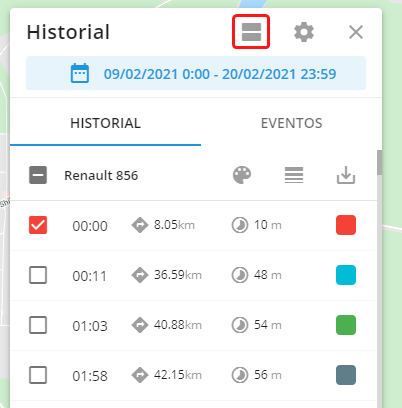
Task: Close the Historial panel
Action: tap(356, 32)
